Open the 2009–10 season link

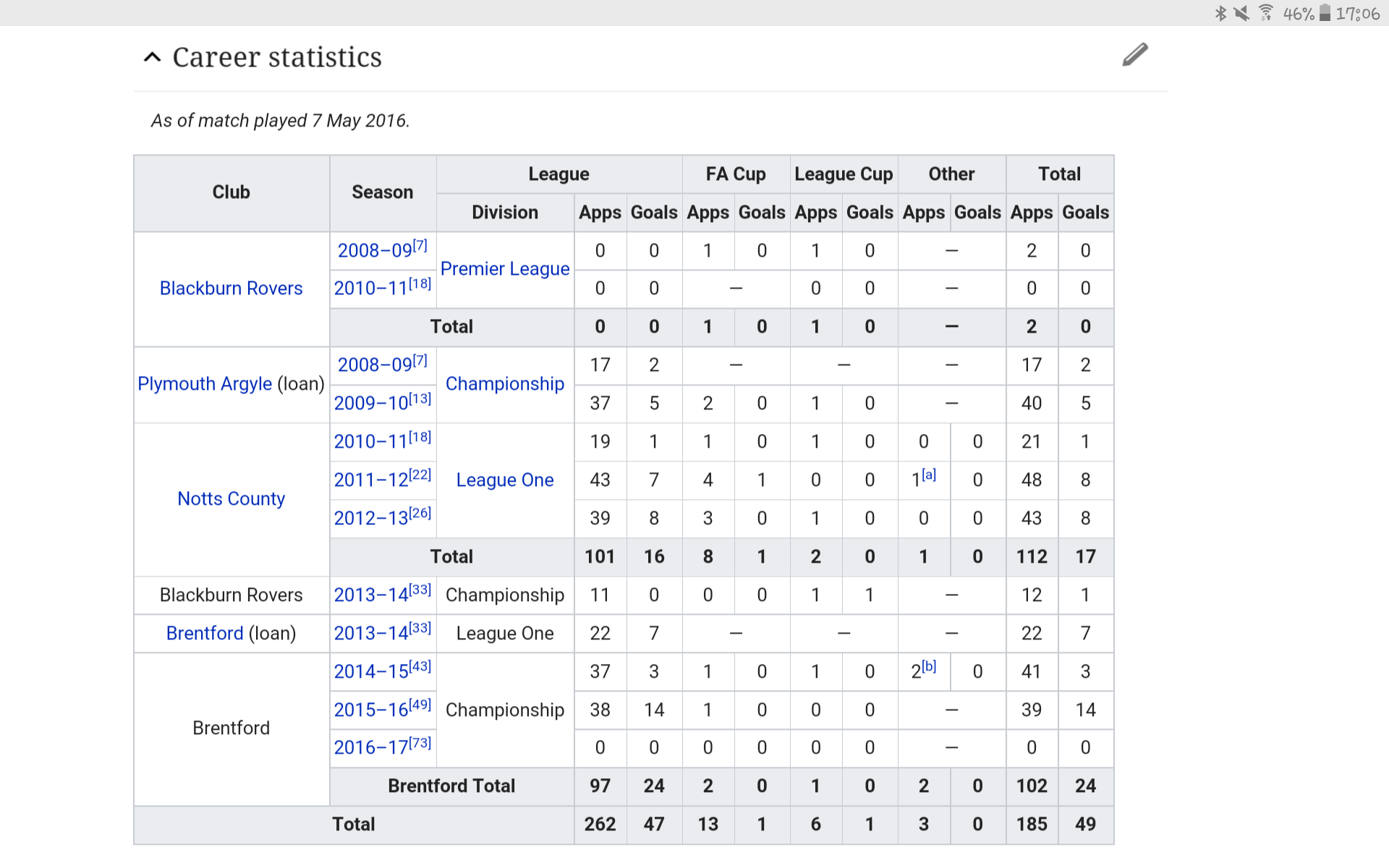(x=371, y=403)
